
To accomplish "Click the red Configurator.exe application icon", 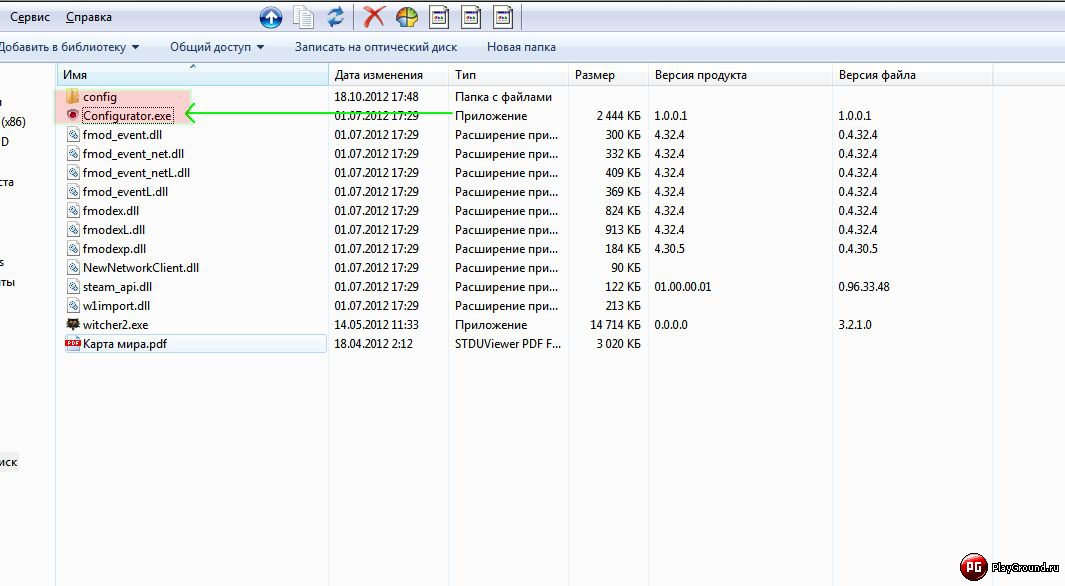I will coord(73,115).
